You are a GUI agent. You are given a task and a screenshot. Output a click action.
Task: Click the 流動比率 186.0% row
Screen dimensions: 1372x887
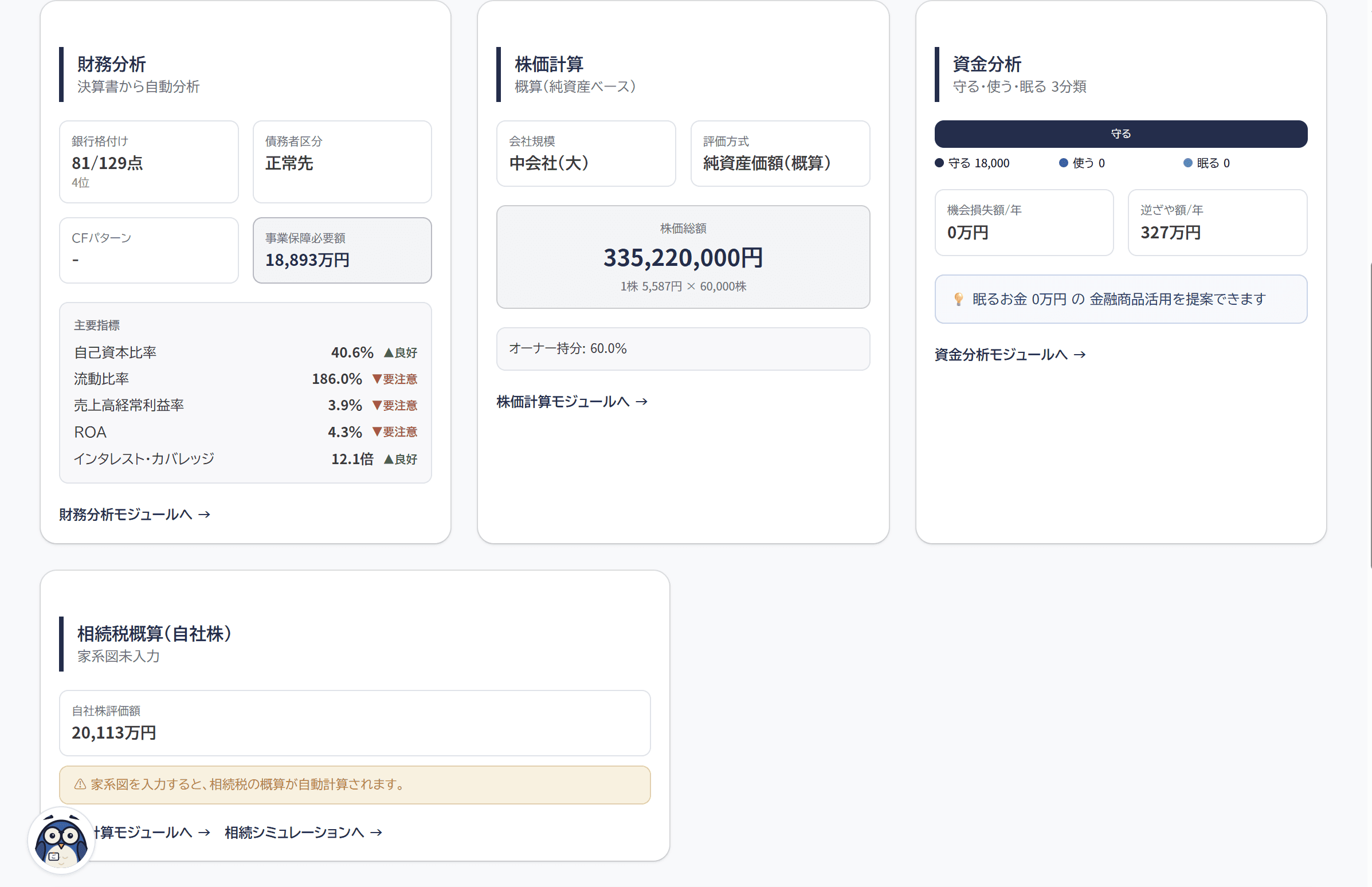tap(245, 379)
